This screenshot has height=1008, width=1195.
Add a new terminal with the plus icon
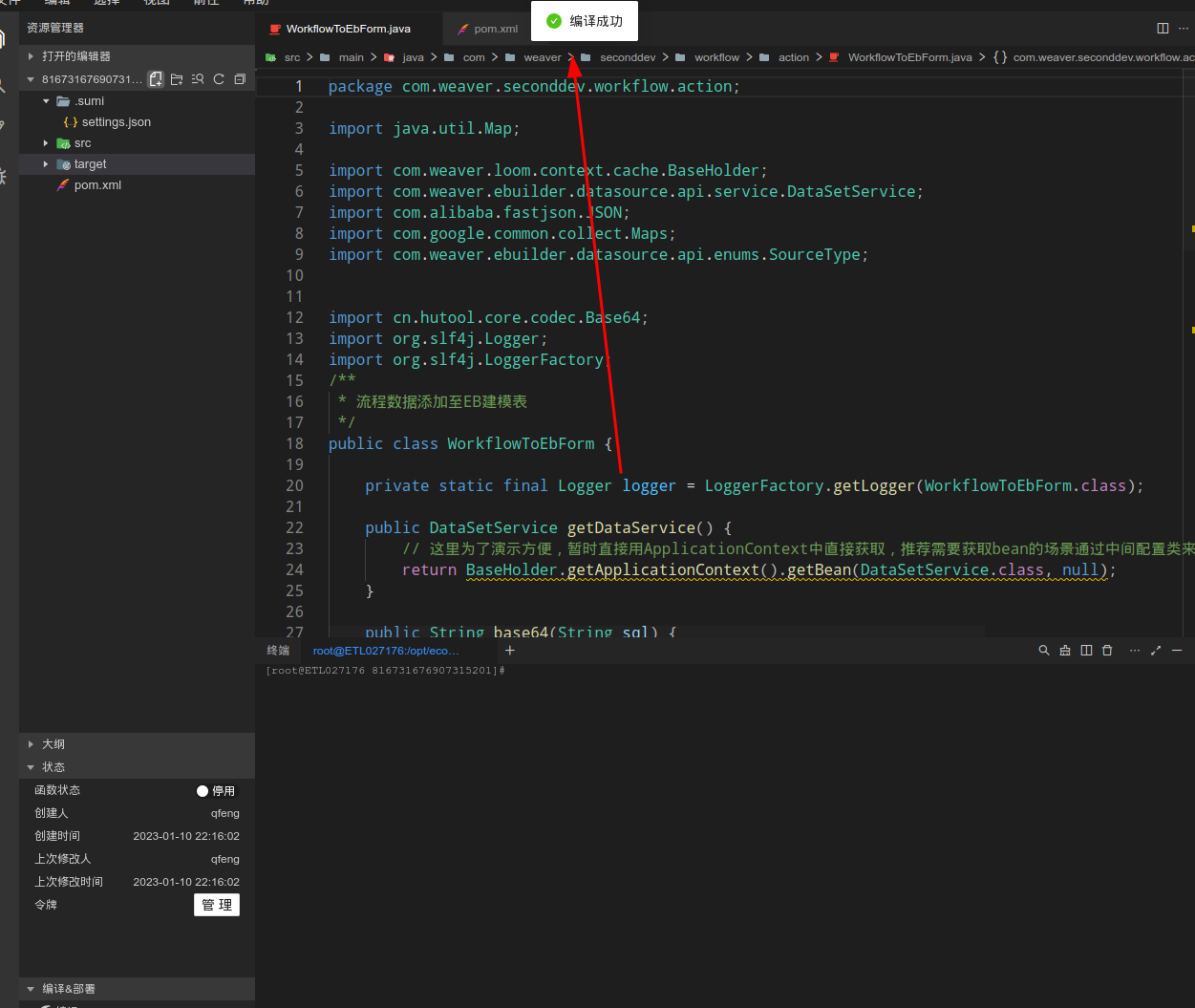[510, 651]
